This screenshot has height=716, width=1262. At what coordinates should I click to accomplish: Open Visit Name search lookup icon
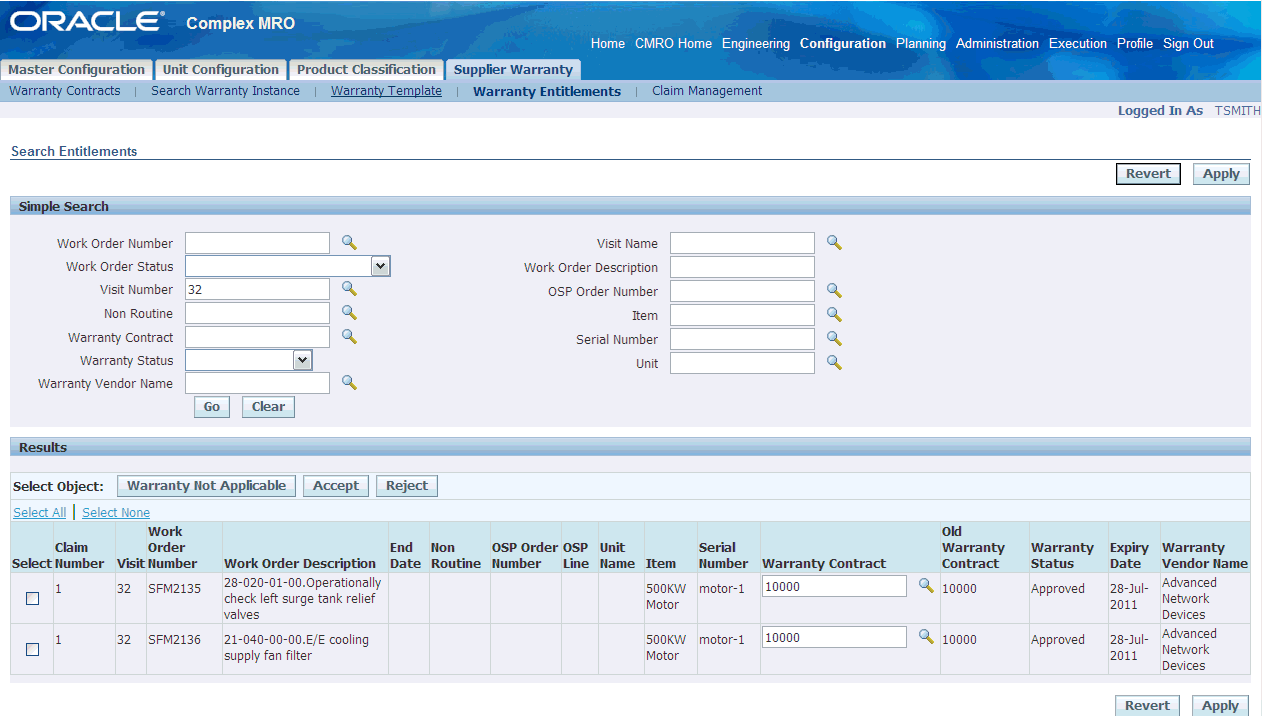(834, 242)
